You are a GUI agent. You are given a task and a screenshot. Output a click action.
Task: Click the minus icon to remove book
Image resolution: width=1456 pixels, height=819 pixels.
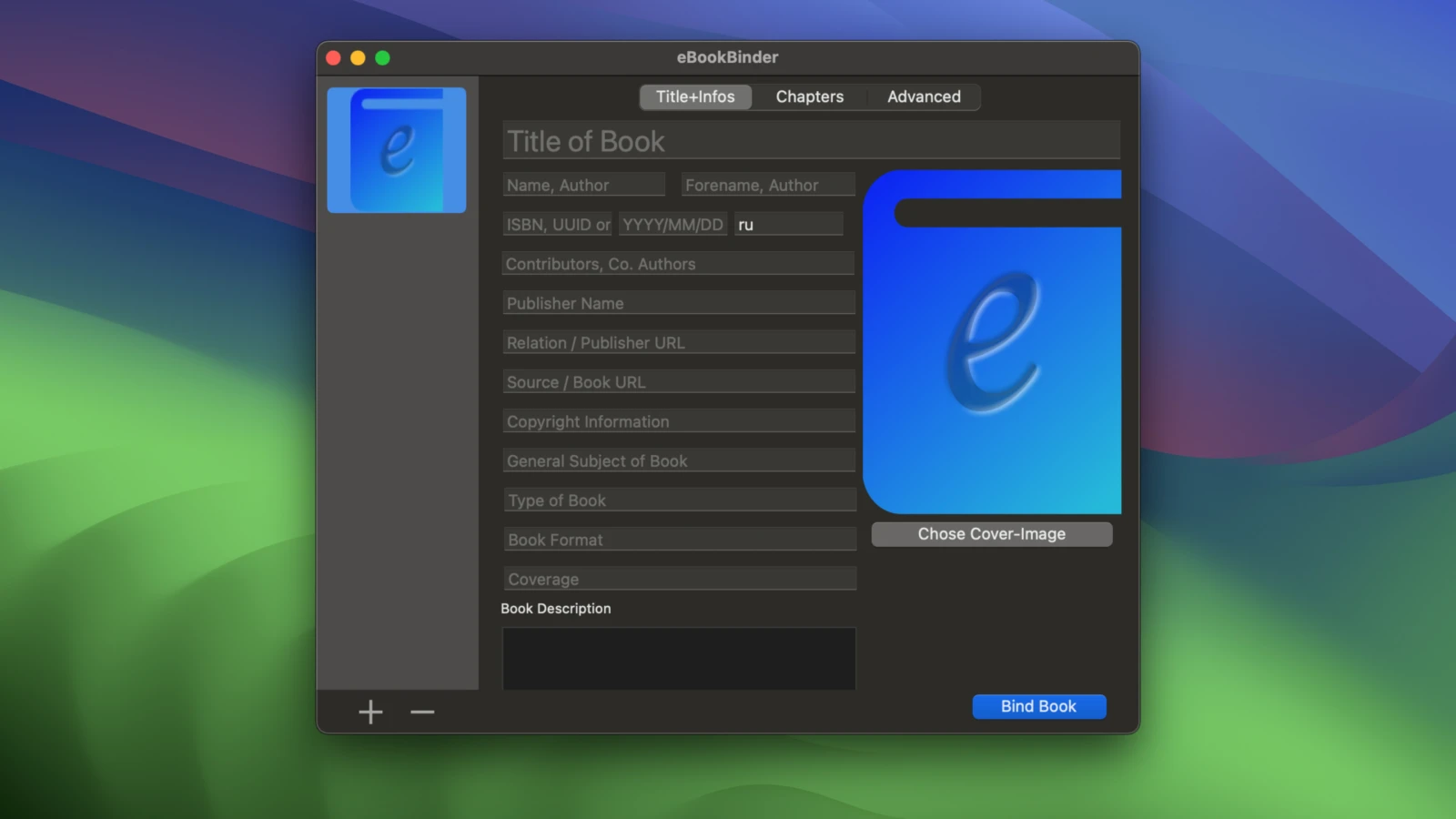tap(422, 712)
